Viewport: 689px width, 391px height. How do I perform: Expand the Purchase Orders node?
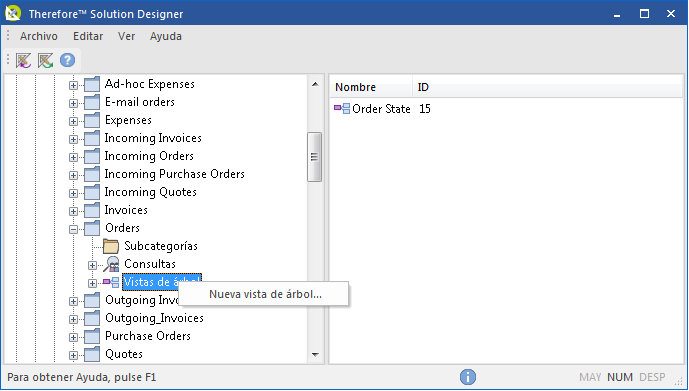pyautogui.click(x=73, y=337)
